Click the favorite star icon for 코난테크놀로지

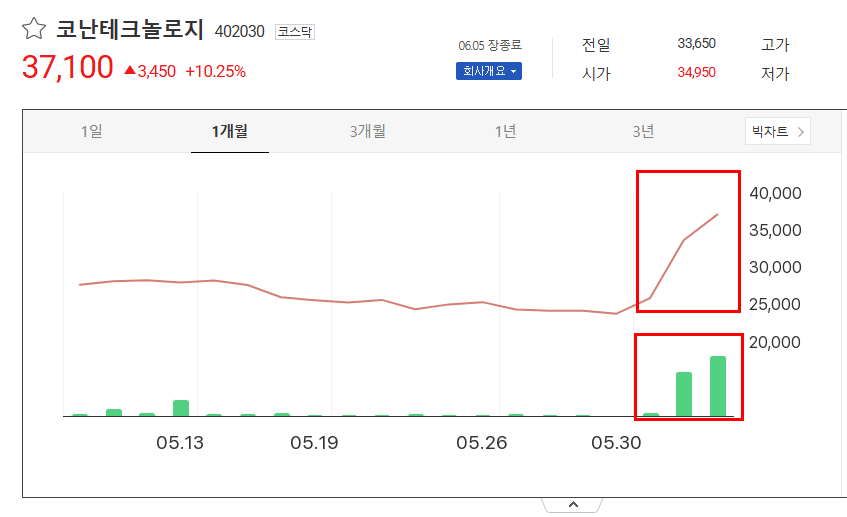click(x=33, y=29)
